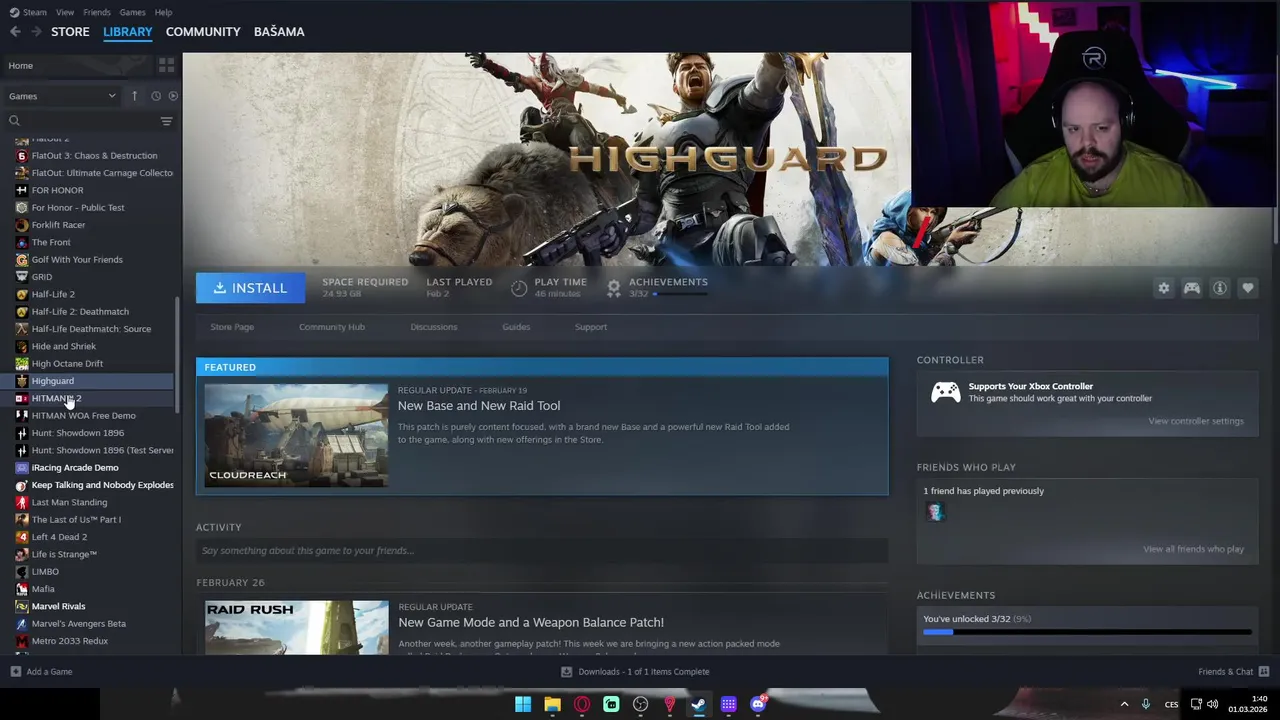Sort library list with the up-arrow icon
1280x720 pixels.
134,96
